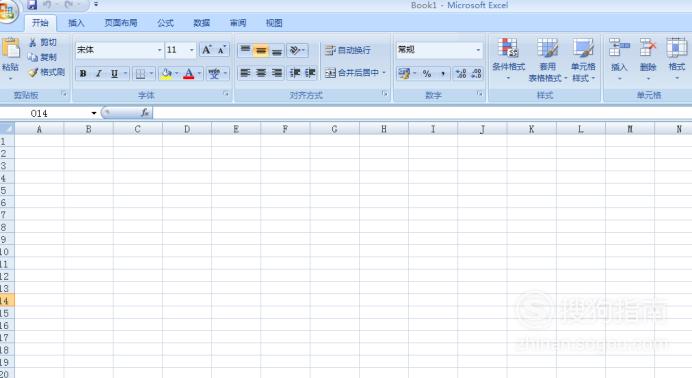Center text horizontally
The height and width of the screenshot is (378, 692).
261,73
